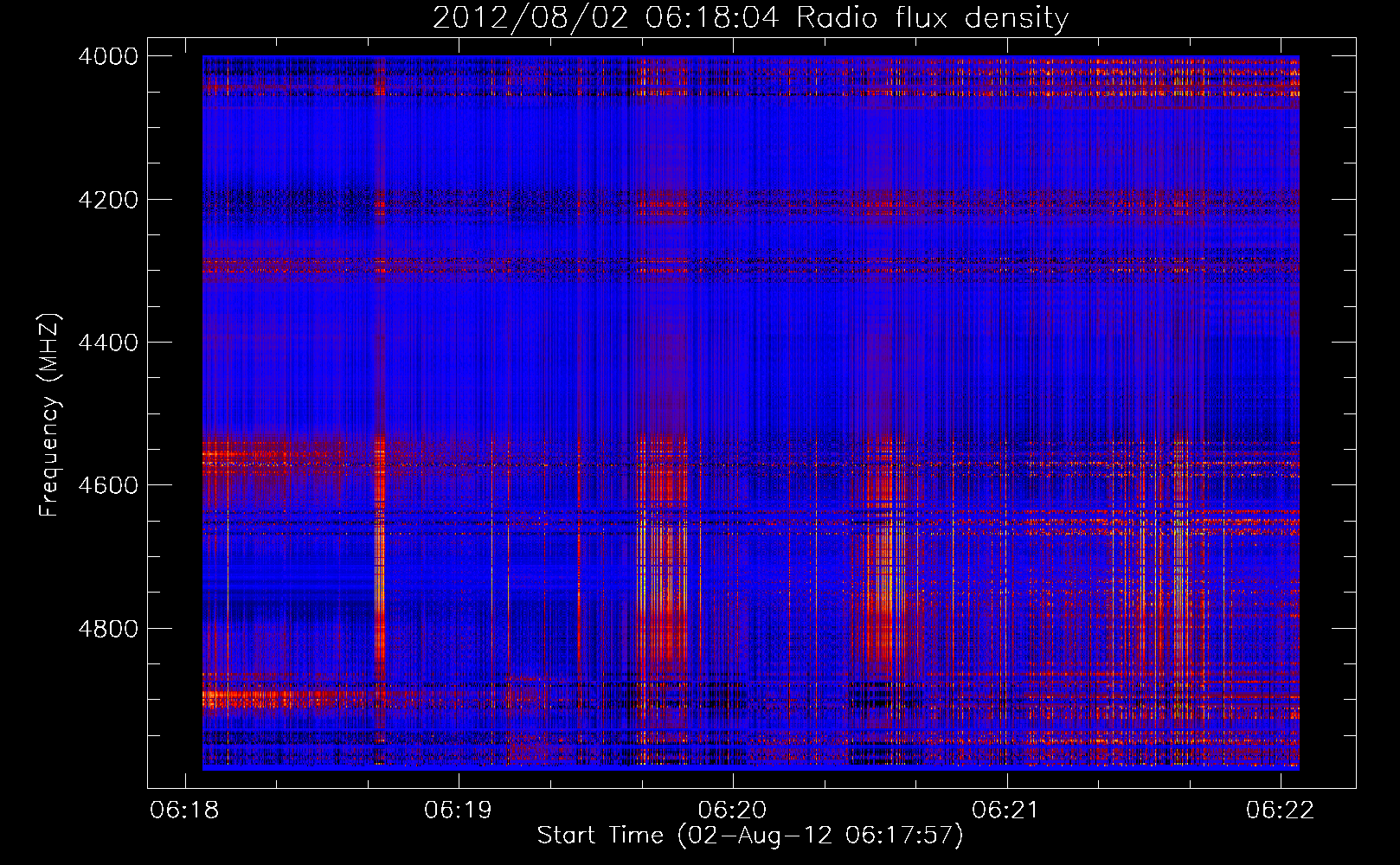Image resolution: width=1400 pixels, height=865 pixels.
Task: Select the 4000 frequency axis label
Action: tap(108, 56)
